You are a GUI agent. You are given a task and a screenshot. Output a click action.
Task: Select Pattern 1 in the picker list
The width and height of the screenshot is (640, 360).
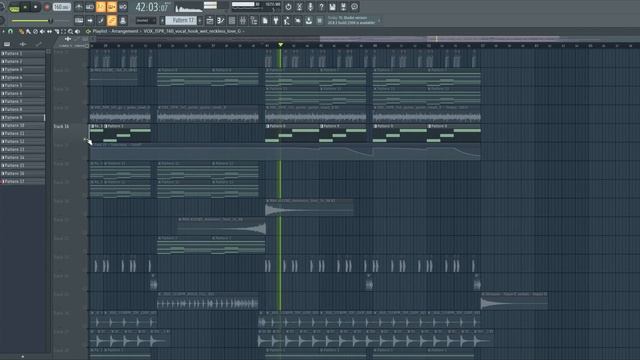click(22, 53)
